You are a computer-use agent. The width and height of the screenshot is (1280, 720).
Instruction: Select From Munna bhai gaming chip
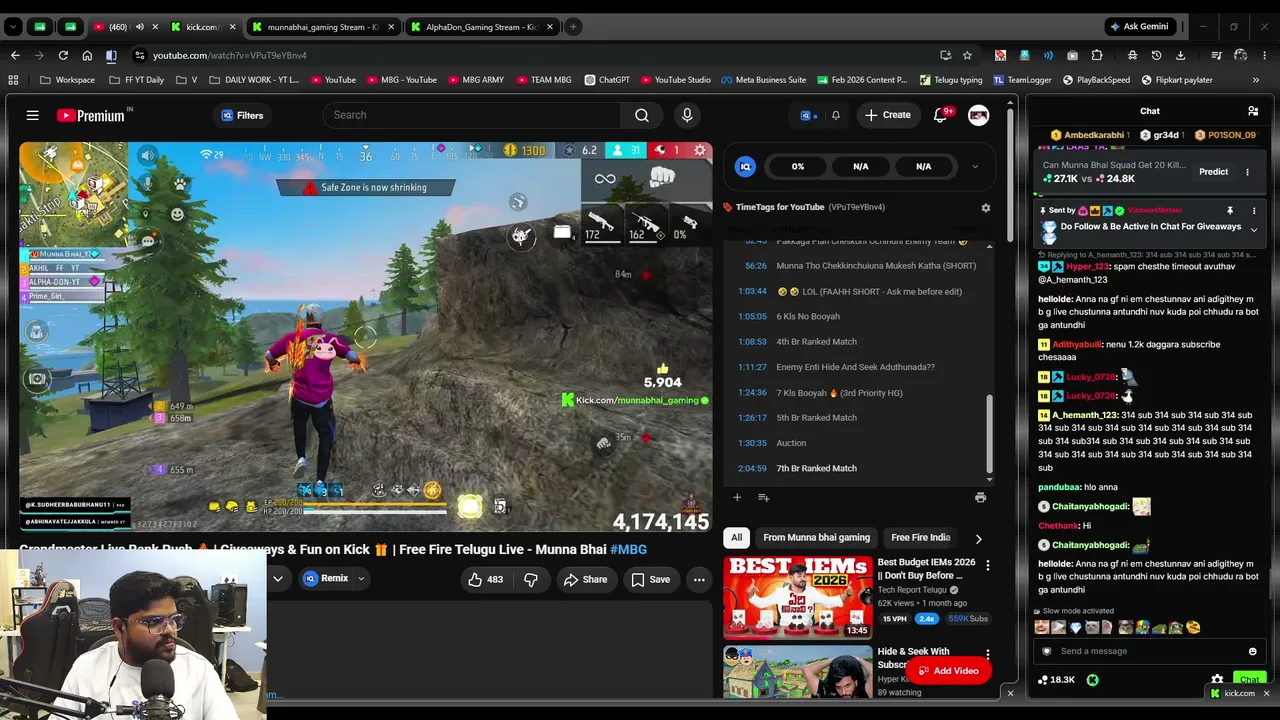coord(816,538)
